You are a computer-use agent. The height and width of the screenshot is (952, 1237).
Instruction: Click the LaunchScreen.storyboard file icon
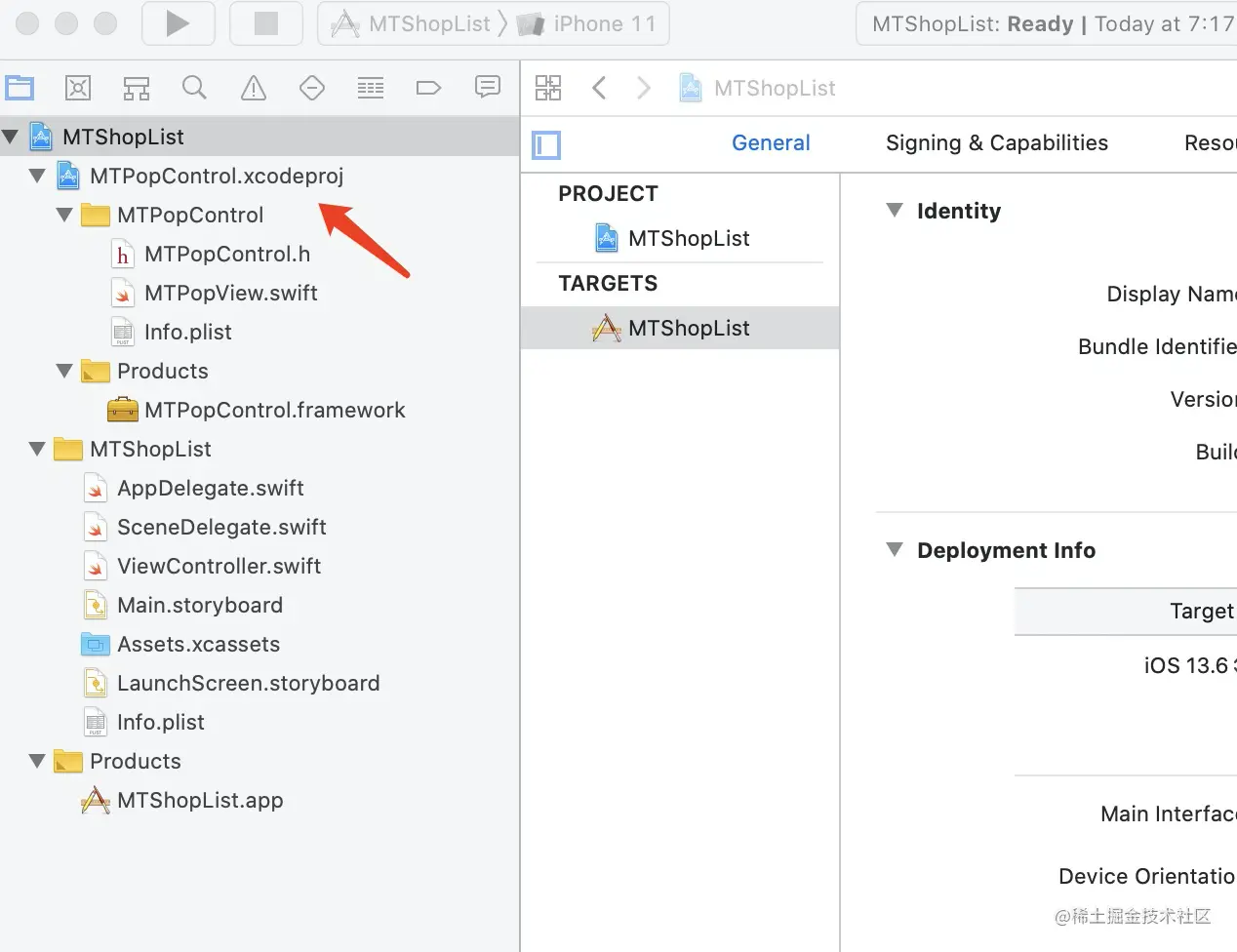pos(96,684)
